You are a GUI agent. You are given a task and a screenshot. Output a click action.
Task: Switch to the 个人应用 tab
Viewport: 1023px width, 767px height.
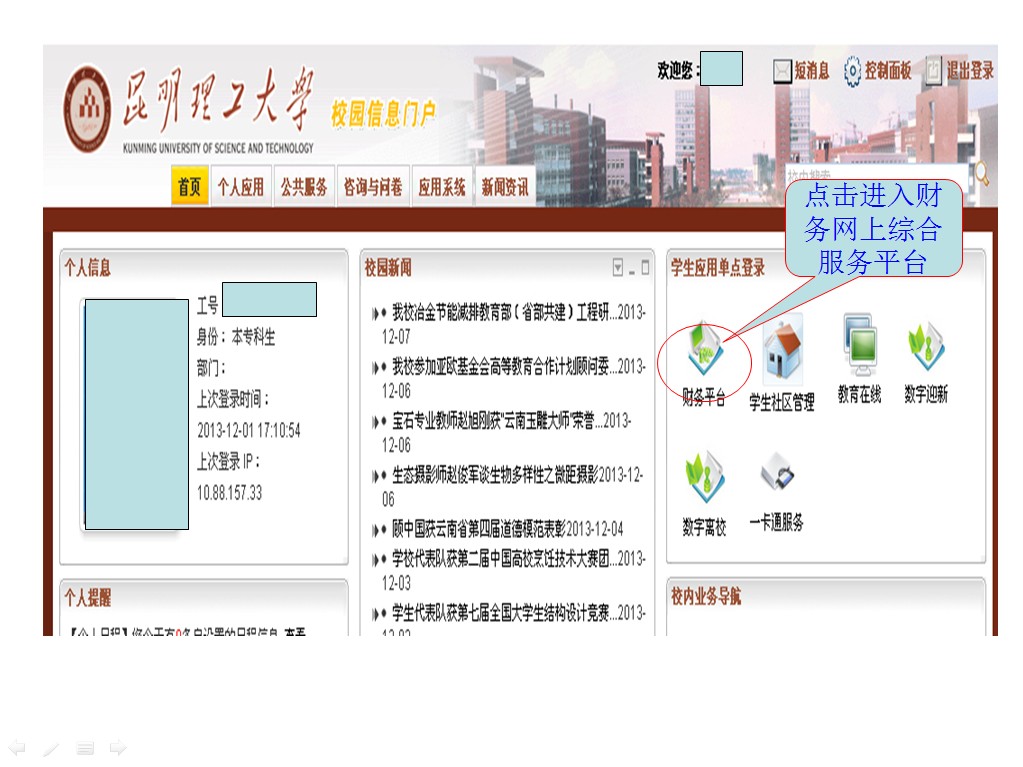click(x=240, y=187)
